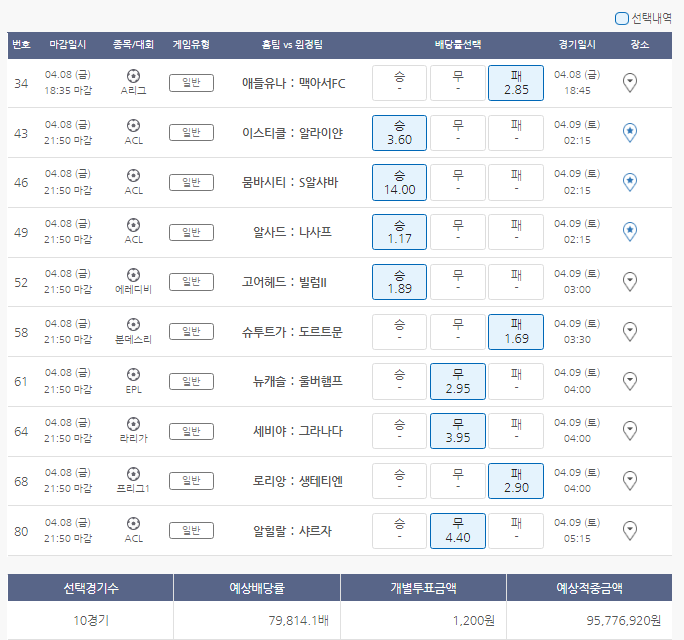684x640 pixels.
Task: Click 일반 game type in match 34 row
Action: [191, 83]
